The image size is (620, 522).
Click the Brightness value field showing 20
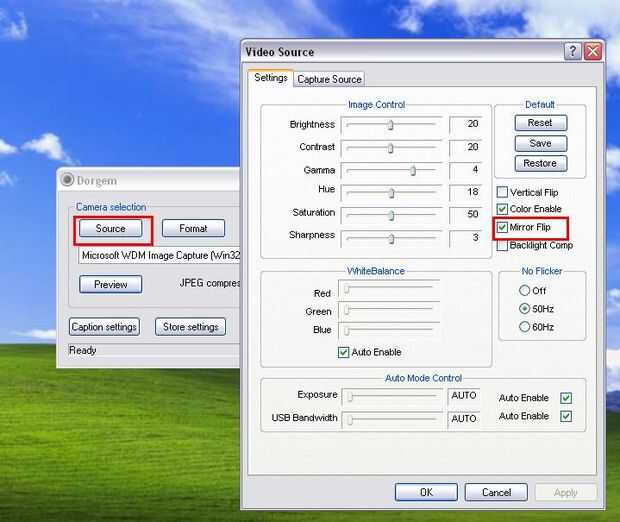coord(466,124)
